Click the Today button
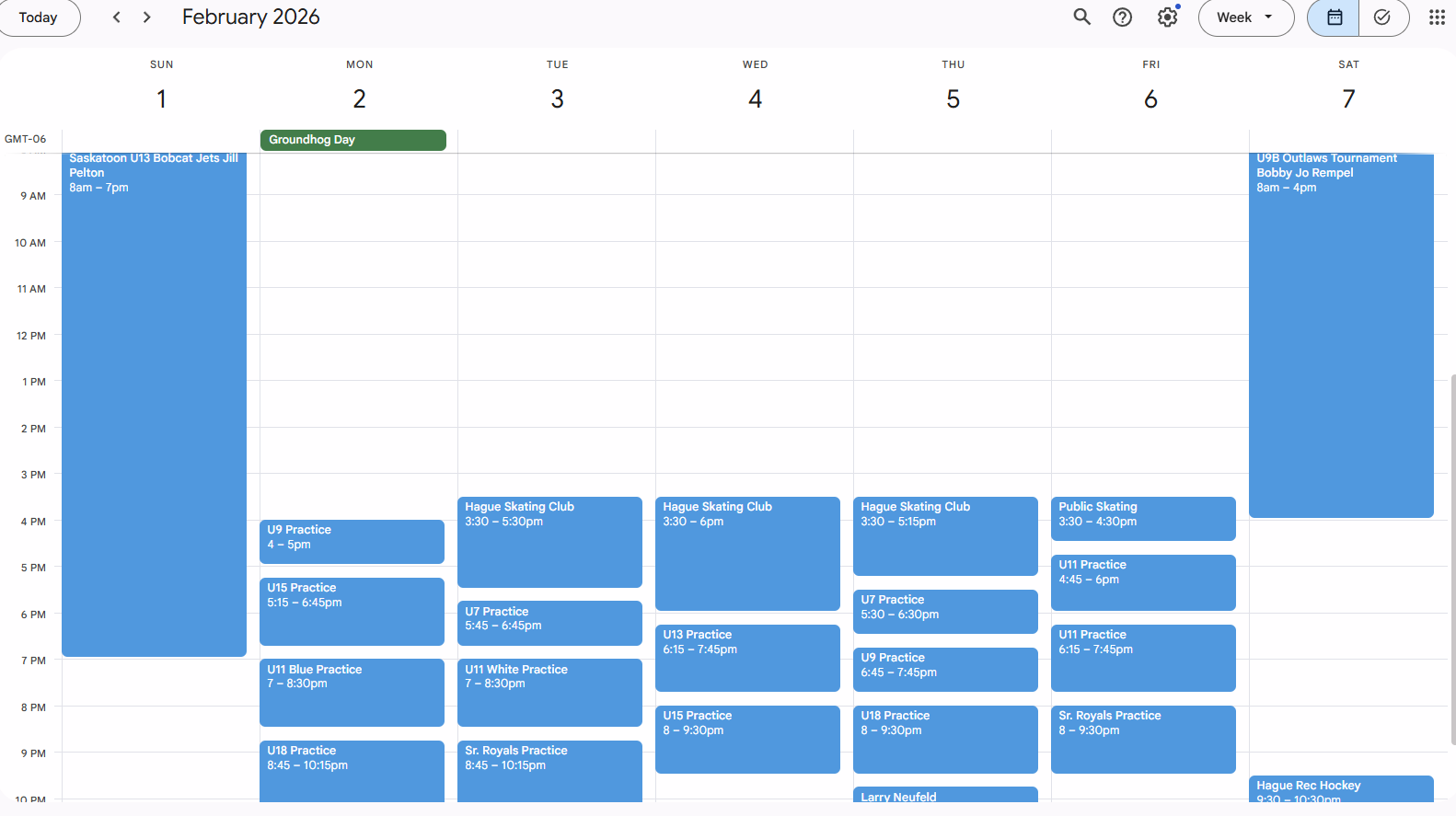 click(x=38, y=17)
